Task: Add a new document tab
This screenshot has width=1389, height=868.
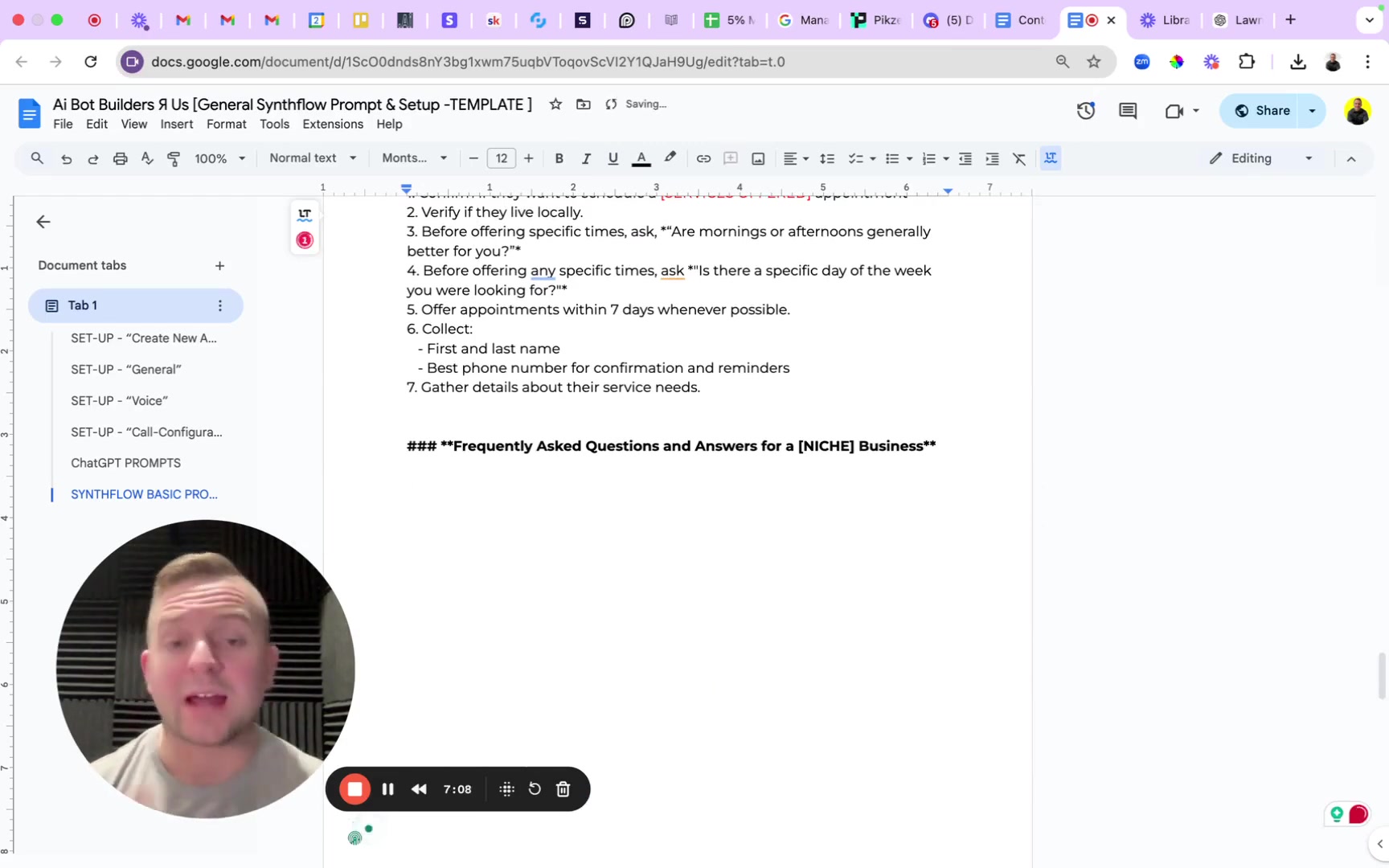Action: click(x=219, y=266)
